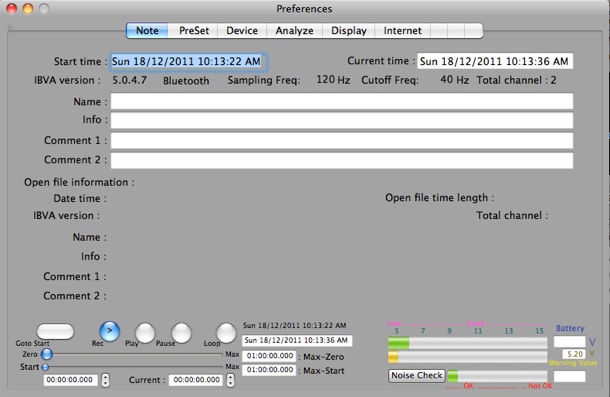Click the Noise Check button
This screenshot has height=397, width=610.
(x=417, y=376)
